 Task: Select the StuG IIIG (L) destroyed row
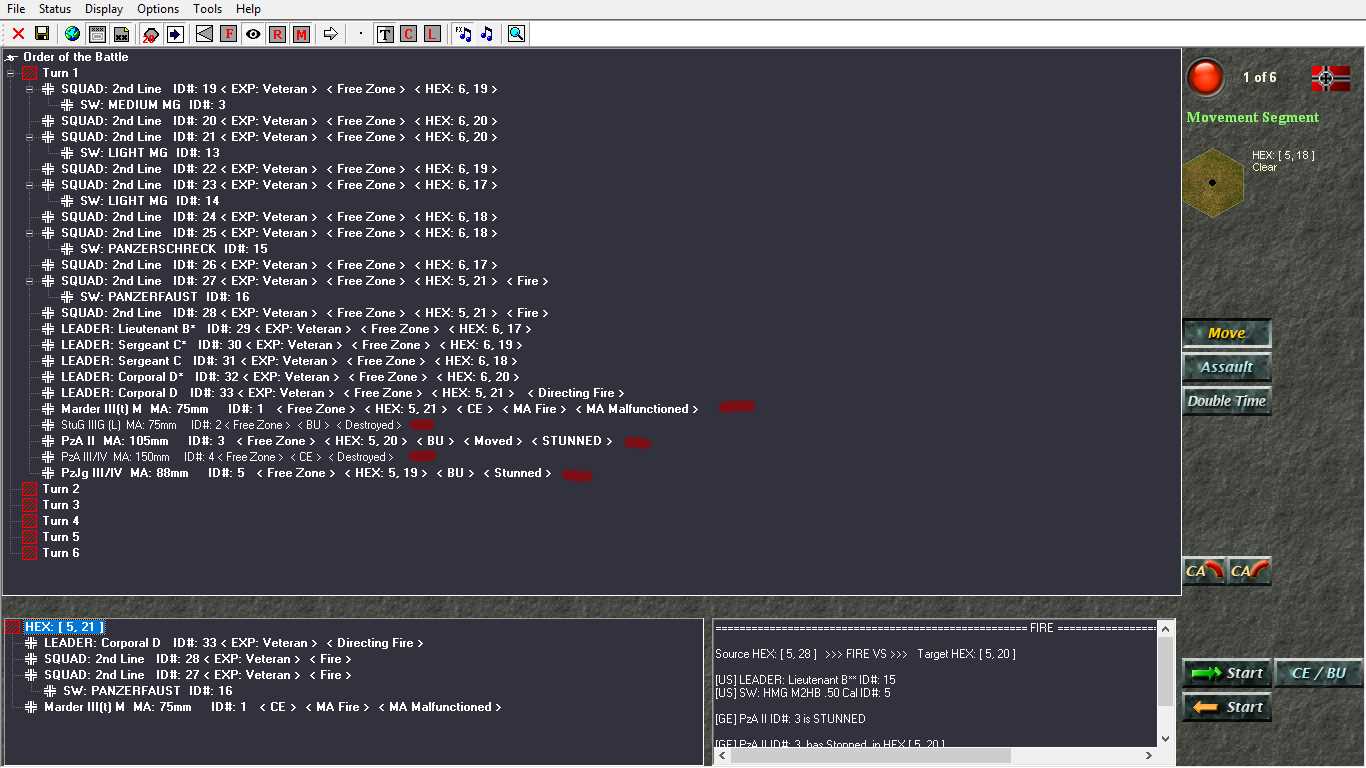tap(231, 425)
